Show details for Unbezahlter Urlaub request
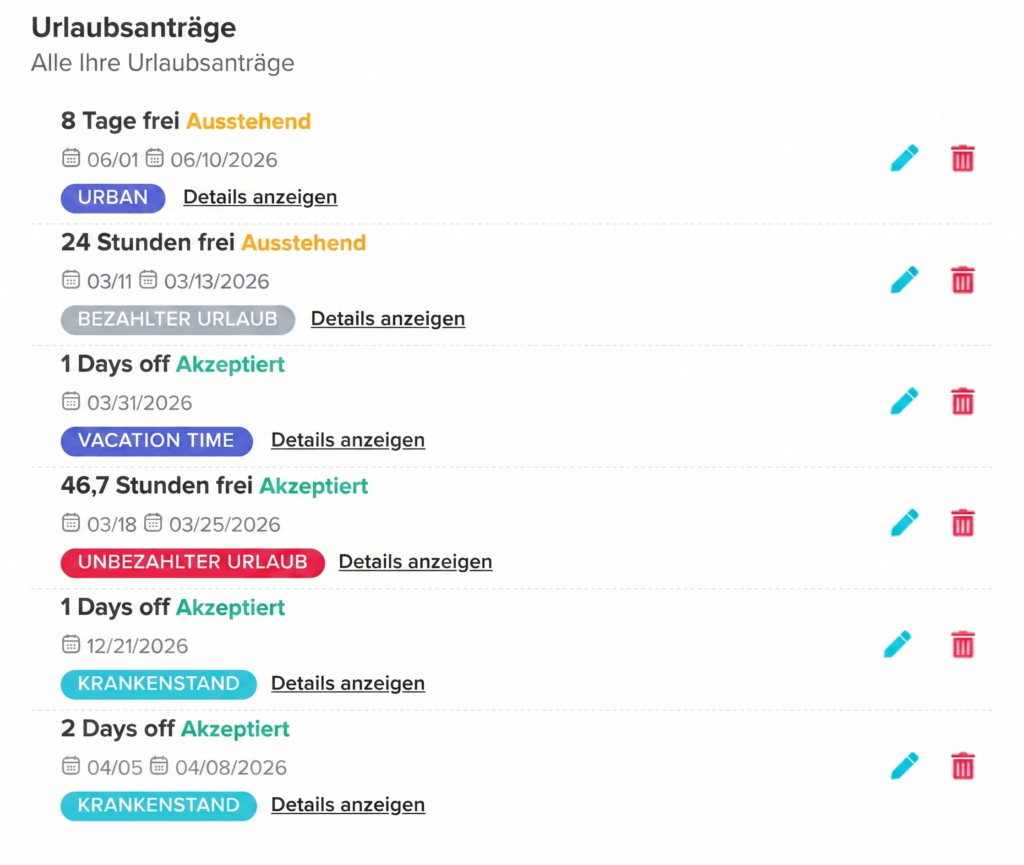1024x865 pixels. click(415, 562)
